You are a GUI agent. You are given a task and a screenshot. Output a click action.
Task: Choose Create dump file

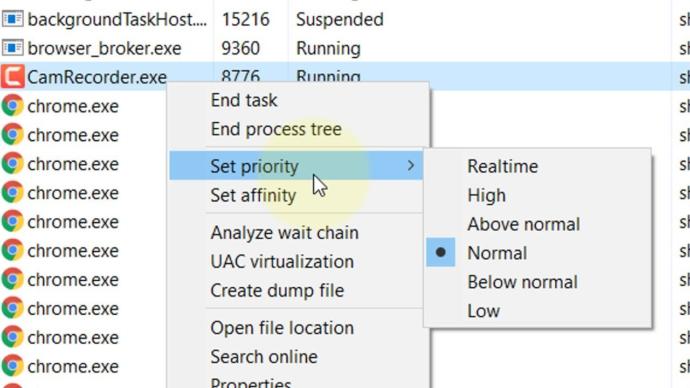coord(277,291)
